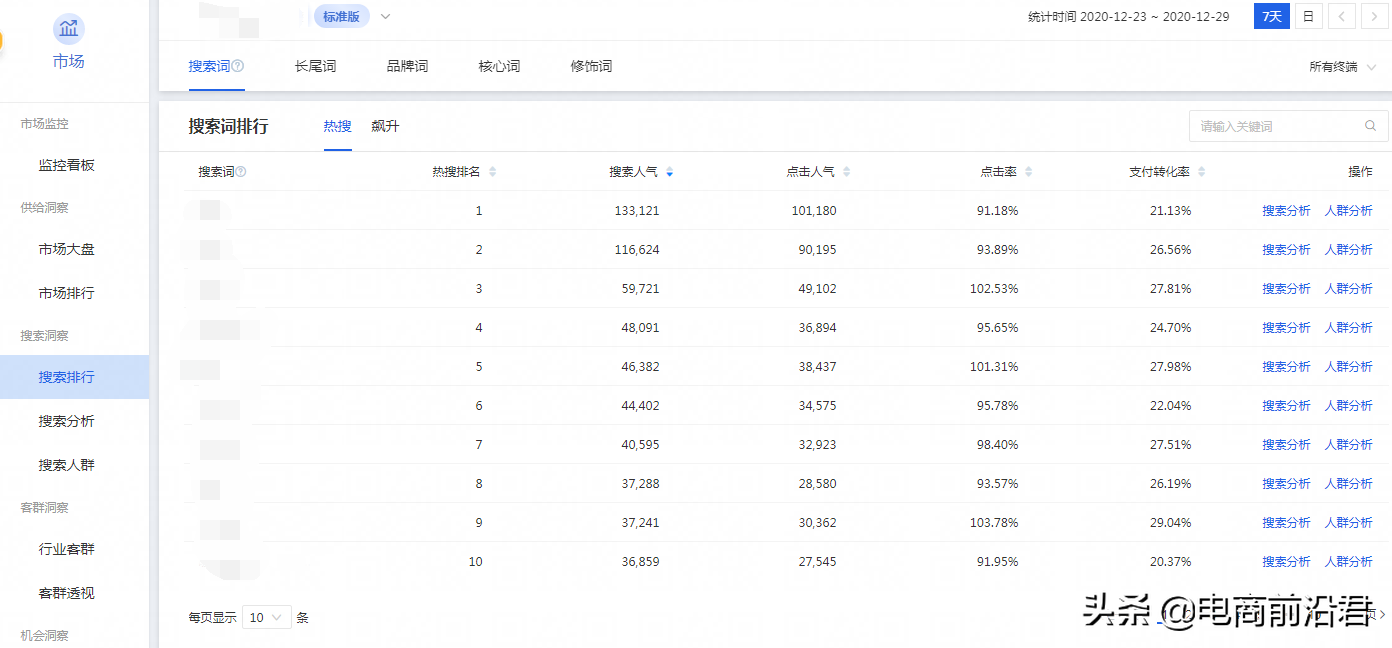1392x648 pixels.
Task: Expand the 标准版 version dropdown
Action: point(386,16)
